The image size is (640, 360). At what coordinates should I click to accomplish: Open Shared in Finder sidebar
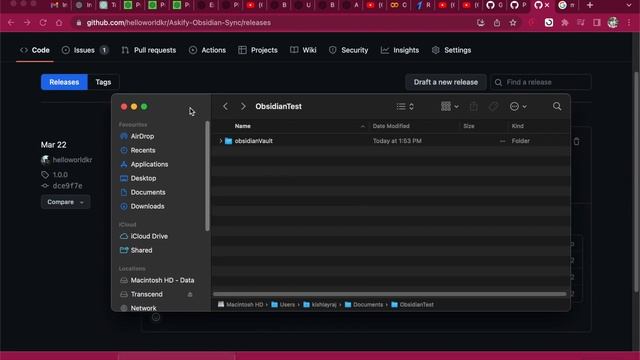[x=141, y=250]
